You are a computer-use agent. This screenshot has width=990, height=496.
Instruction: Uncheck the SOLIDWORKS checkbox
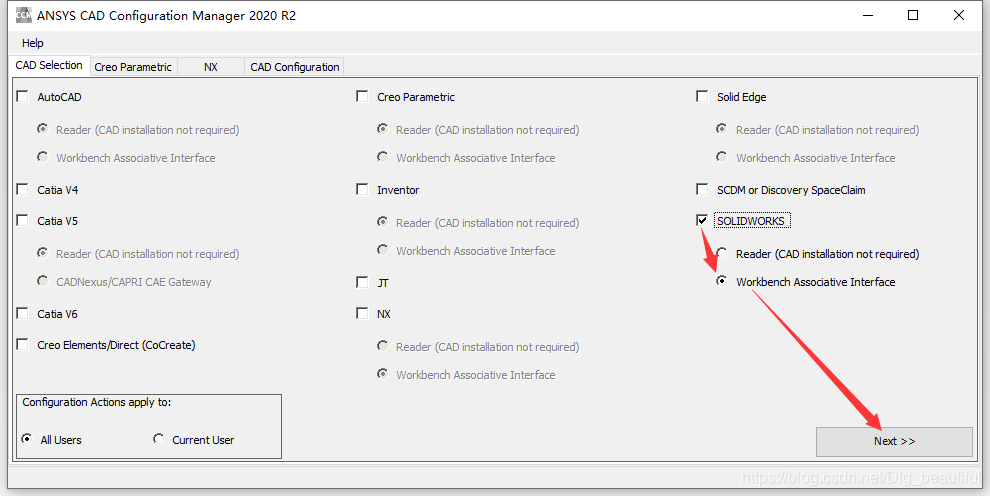click(x=702, y=220)
